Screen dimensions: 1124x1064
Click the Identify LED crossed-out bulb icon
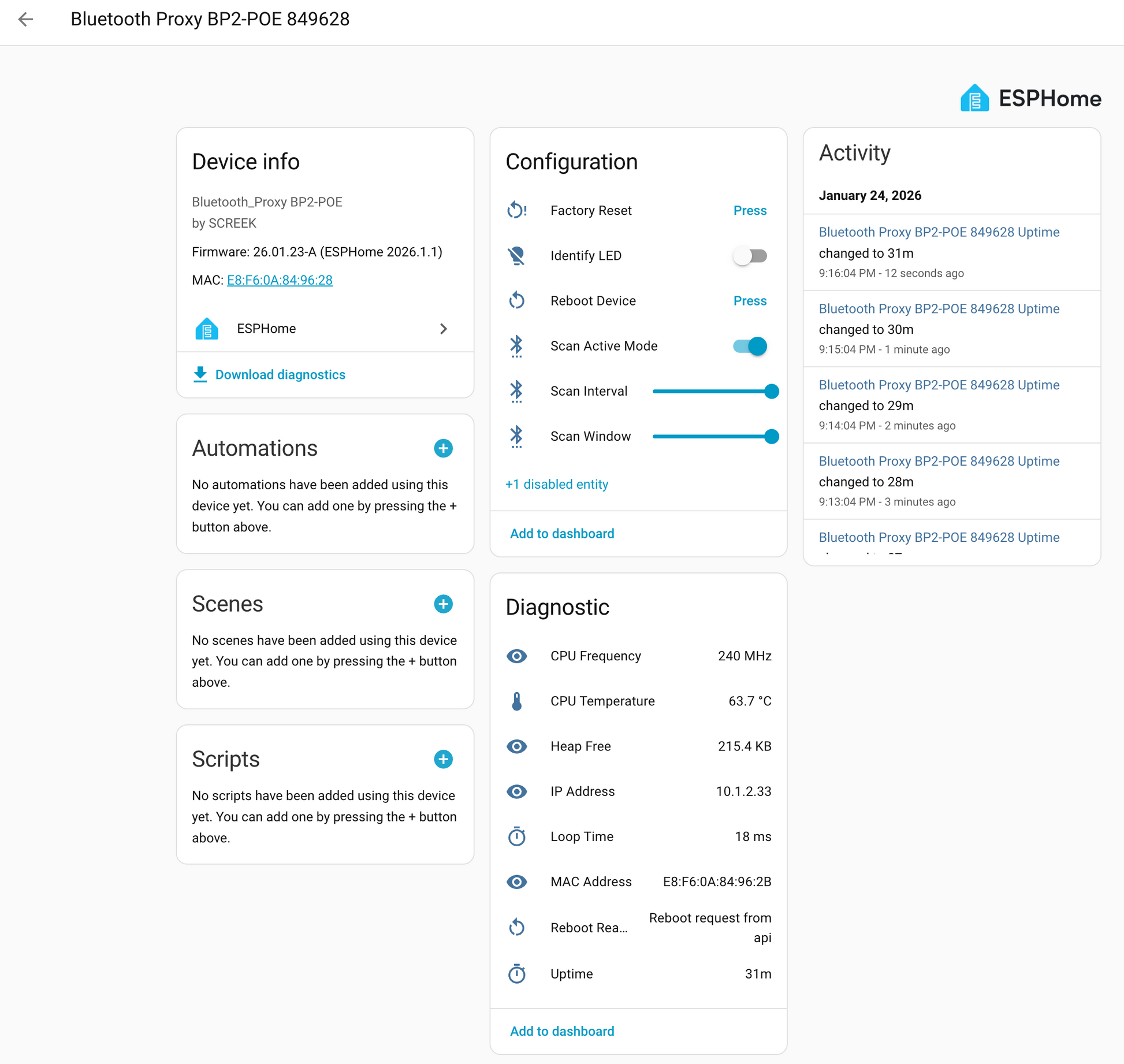coord(516,255)
